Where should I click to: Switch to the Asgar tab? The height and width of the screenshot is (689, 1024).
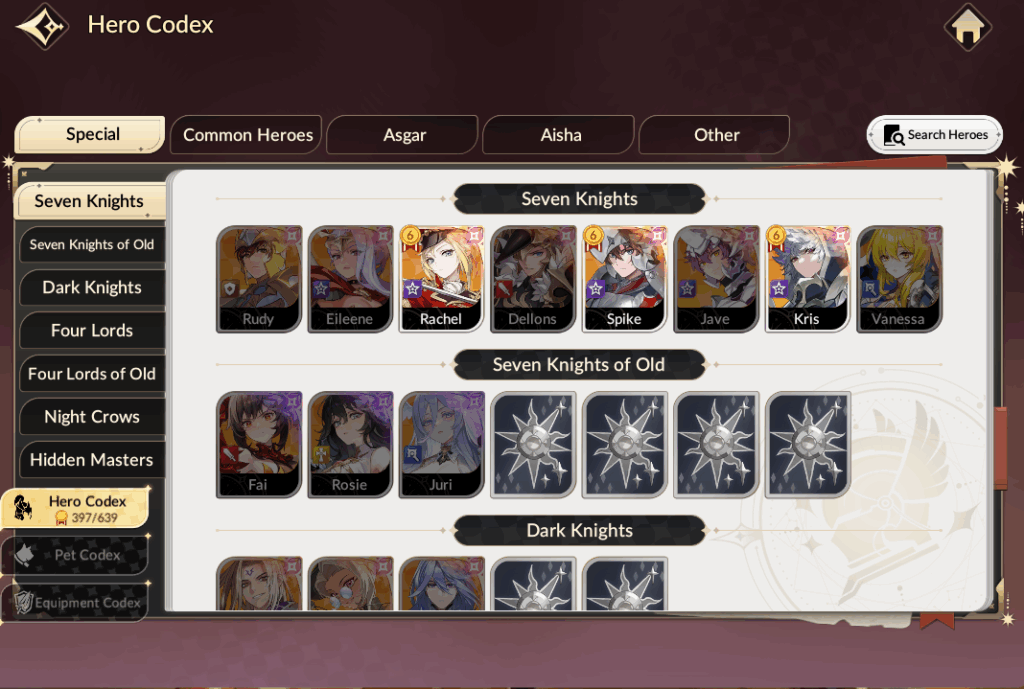(403, 135)
